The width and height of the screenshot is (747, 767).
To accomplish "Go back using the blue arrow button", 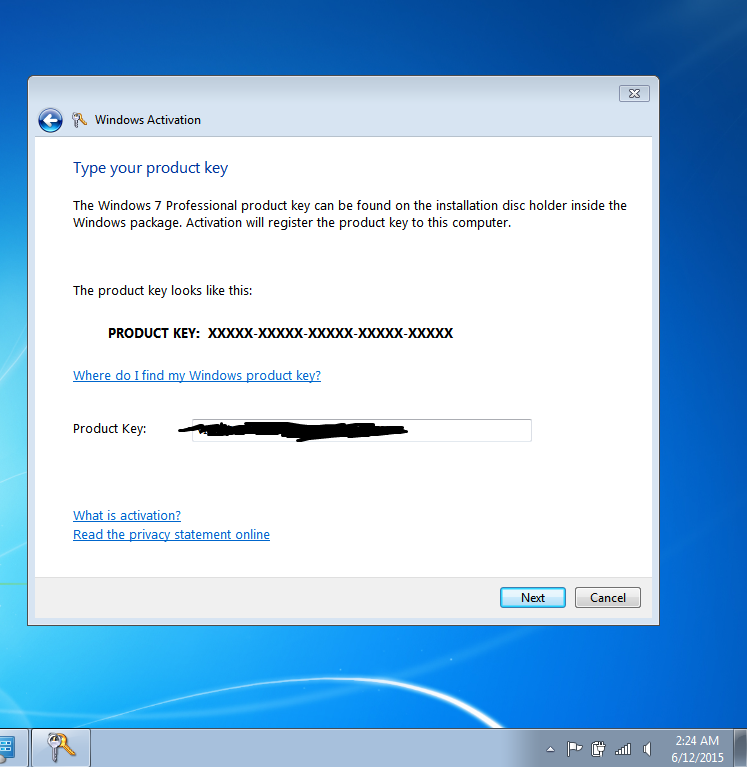I will (x=50, y=120).
